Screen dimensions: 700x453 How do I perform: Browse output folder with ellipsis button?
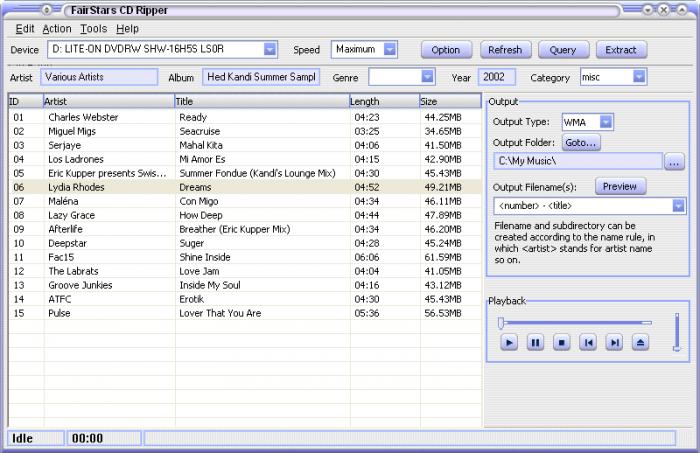[674, 161]
